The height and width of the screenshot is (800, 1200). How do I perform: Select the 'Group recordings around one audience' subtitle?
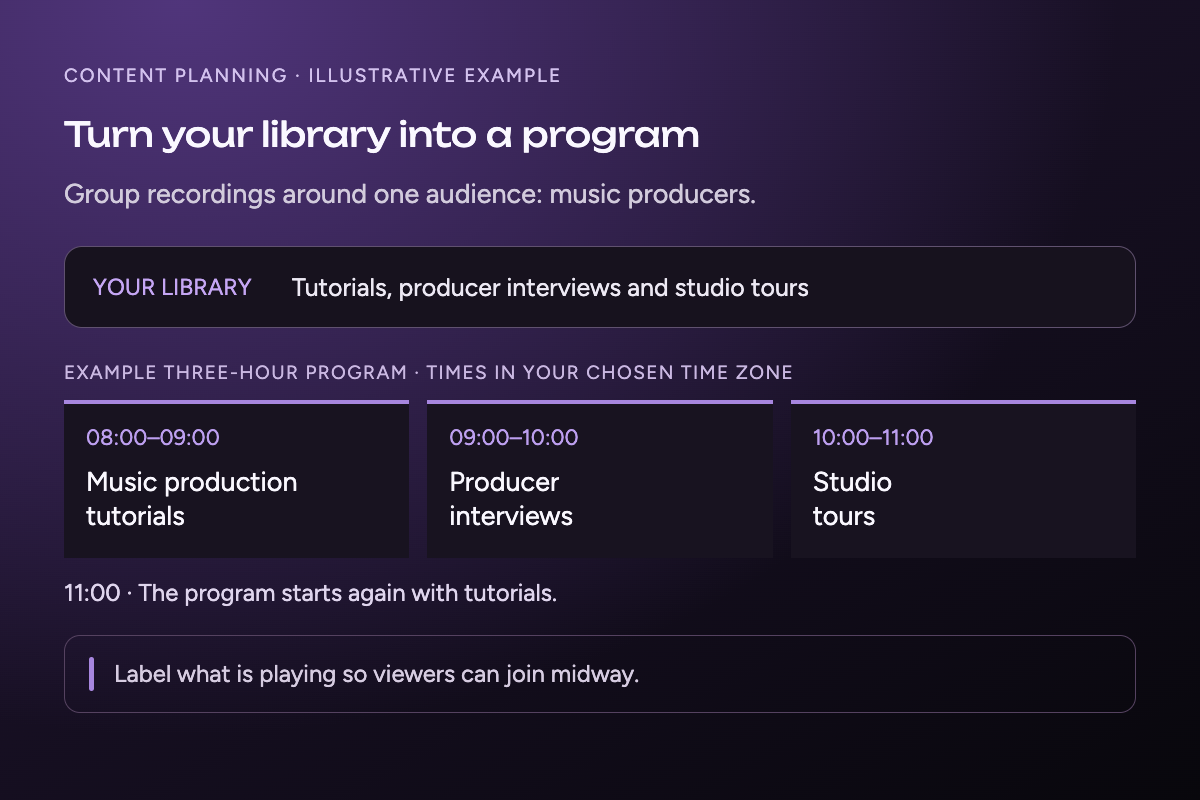coord(410,194)
